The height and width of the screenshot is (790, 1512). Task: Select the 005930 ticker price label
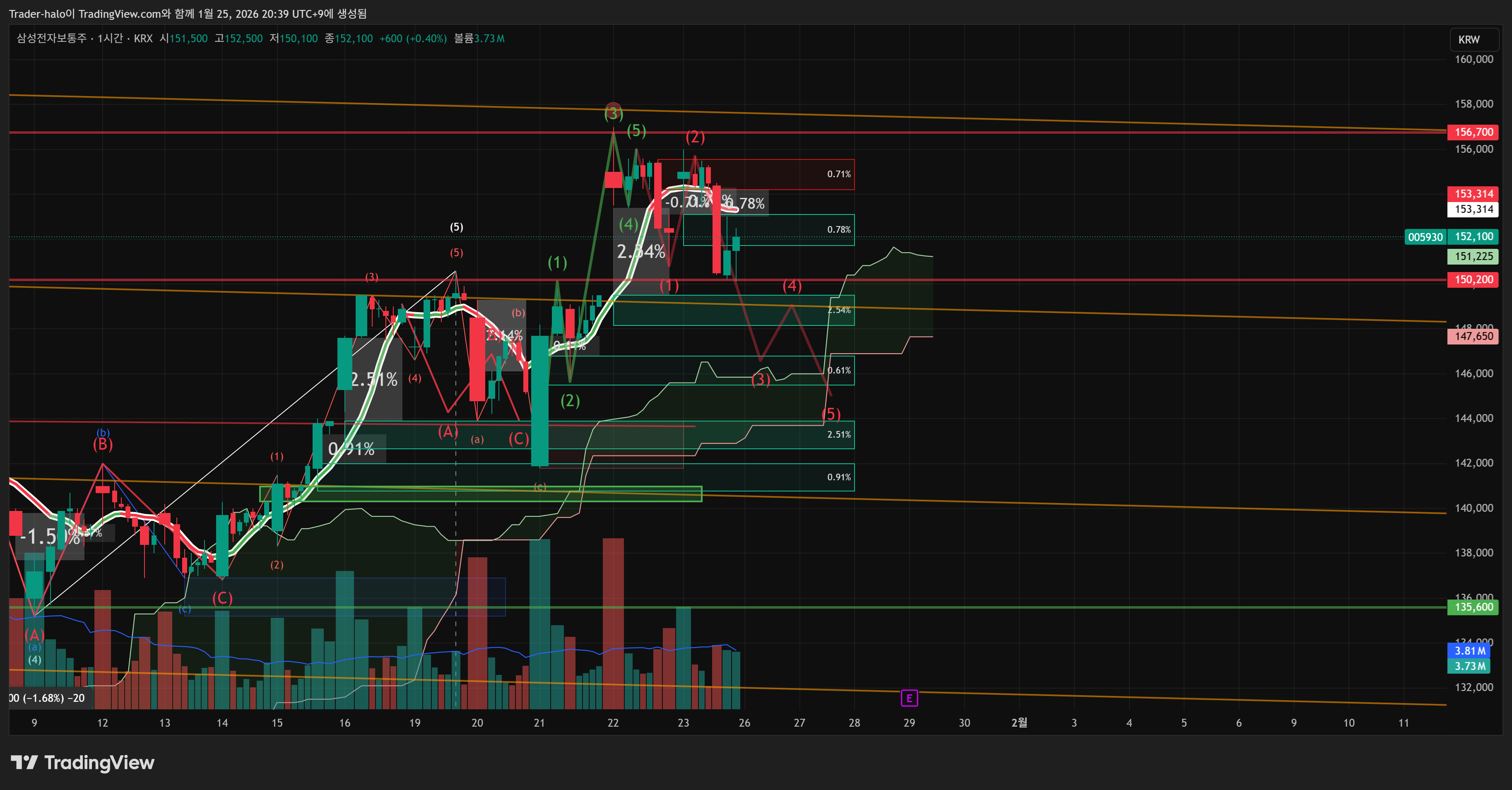point(1425,237)
